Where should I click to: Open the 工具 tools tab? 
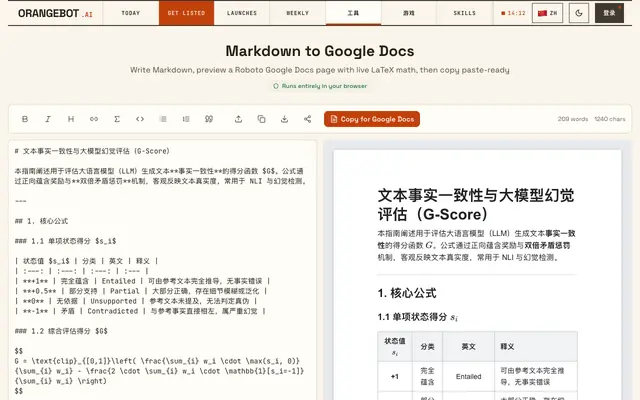click(x=353, y=13)
